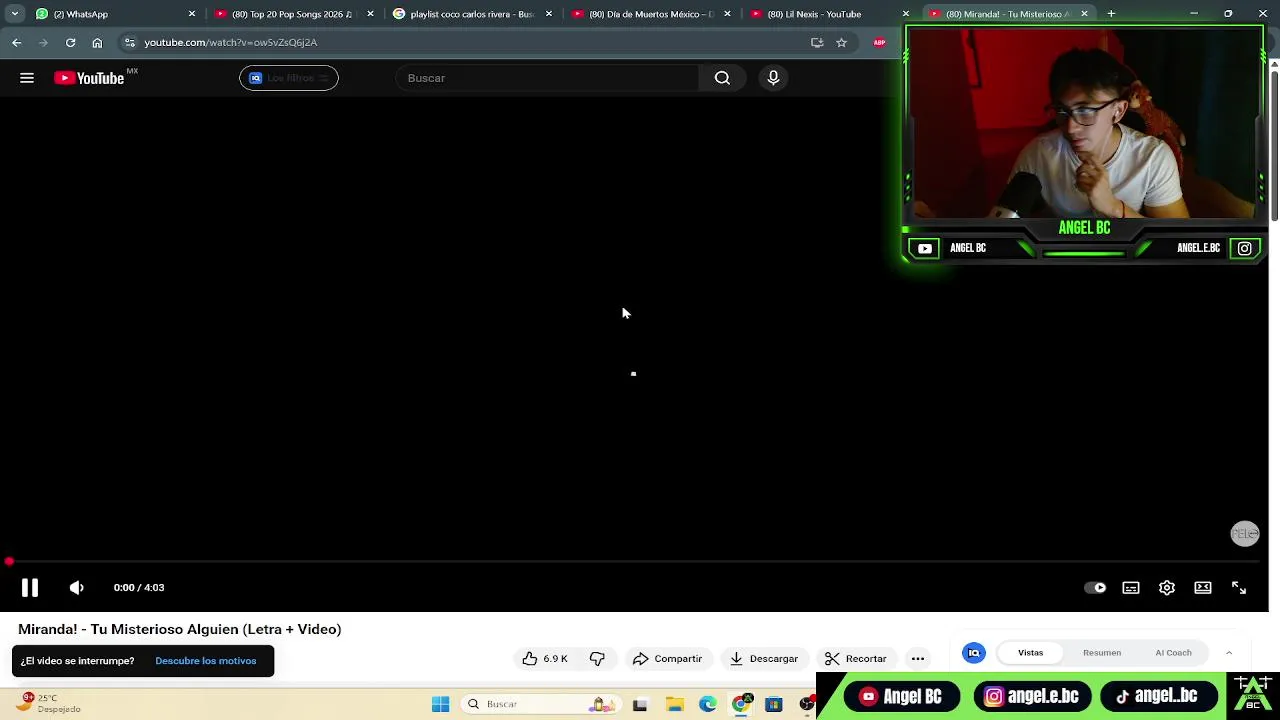Image resolution: width=1280 pixels, height=720 pixels.
Task: Toggle the autoplay switch in the player
Action: click(x=1095, y=588)
